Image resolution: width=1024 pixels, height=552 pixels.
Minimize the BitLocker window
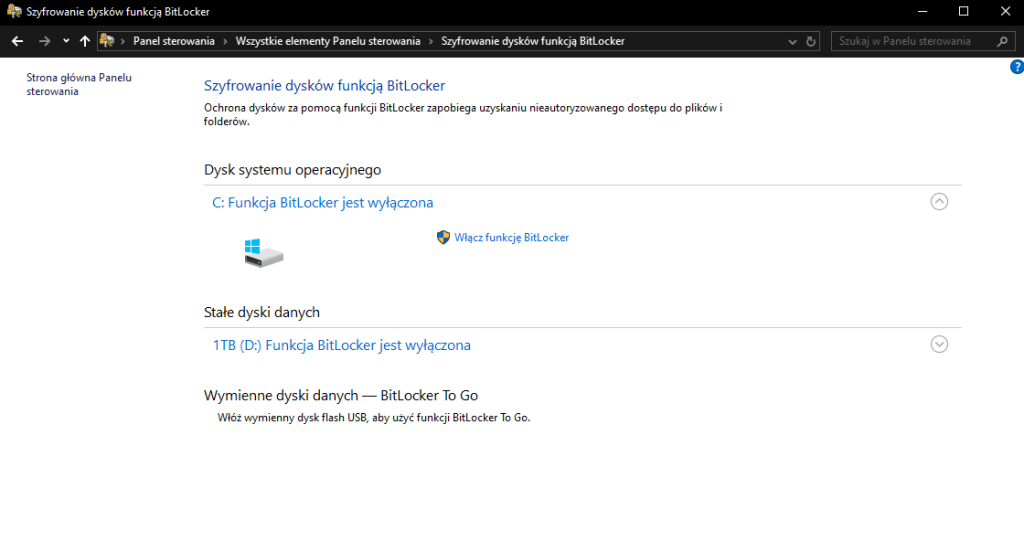point(922,12)
